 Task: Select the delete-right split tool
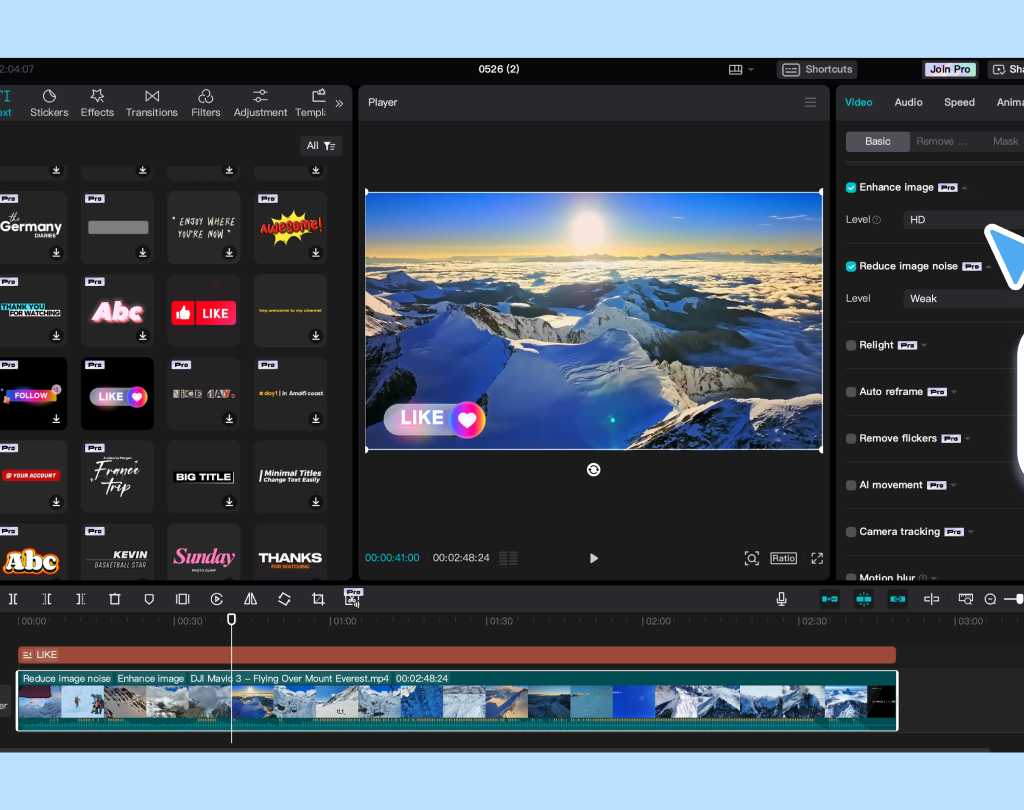pyautogui.click(x=81, y=599)
